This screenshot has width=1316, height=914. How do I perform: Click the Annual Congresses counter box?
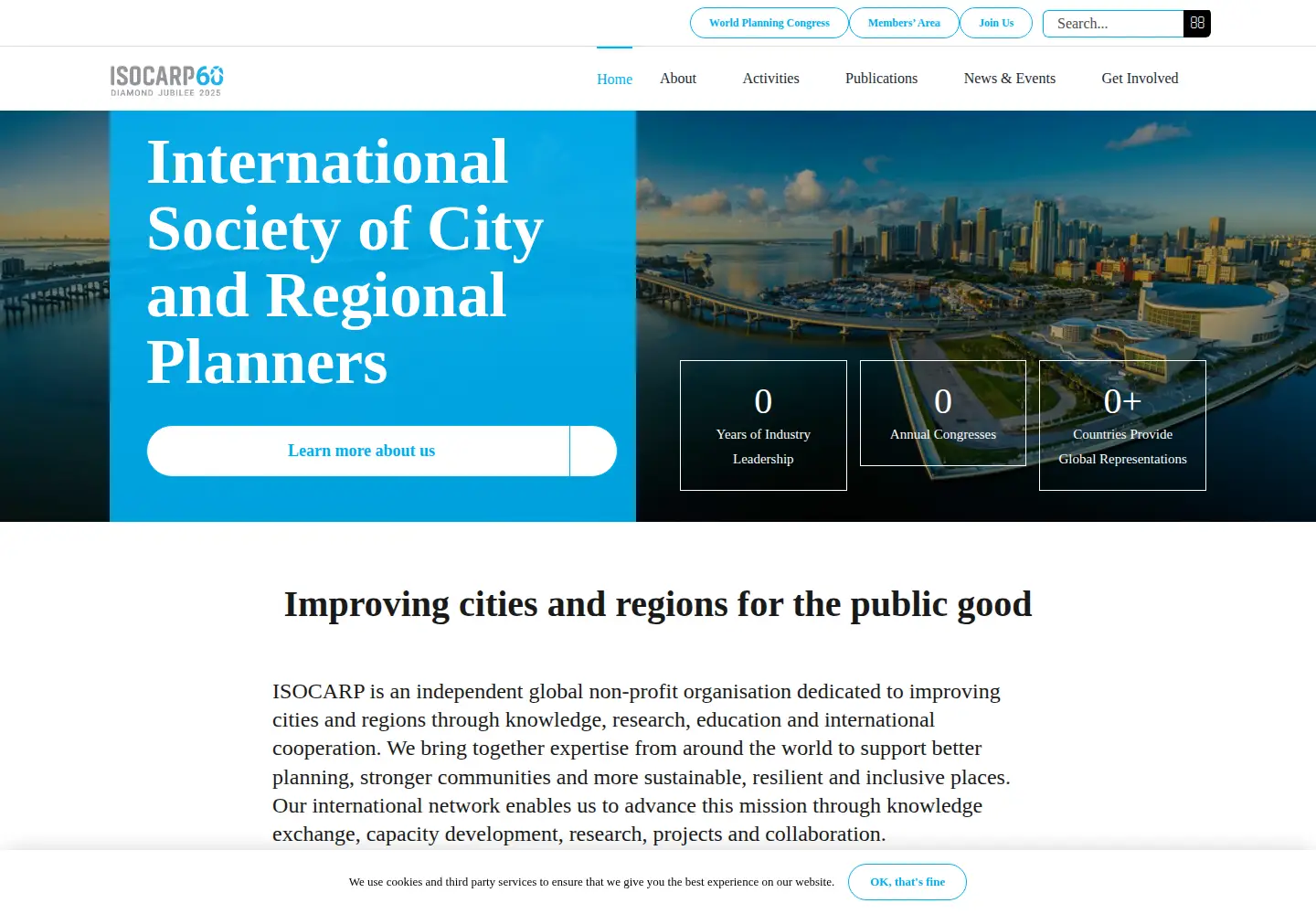point(943,413)
